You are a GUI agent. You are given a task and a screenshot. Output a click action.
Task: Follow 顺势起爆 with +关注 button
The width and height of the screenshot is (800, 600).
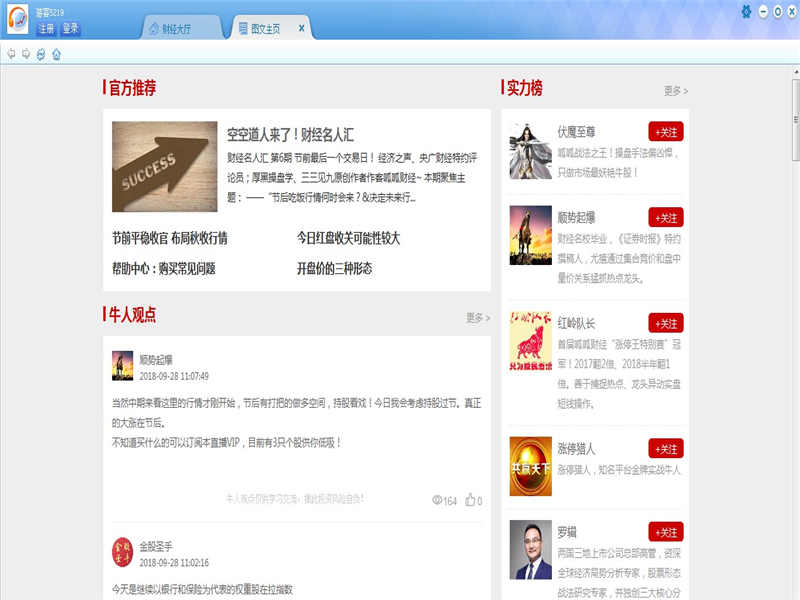tap(666, 218)
